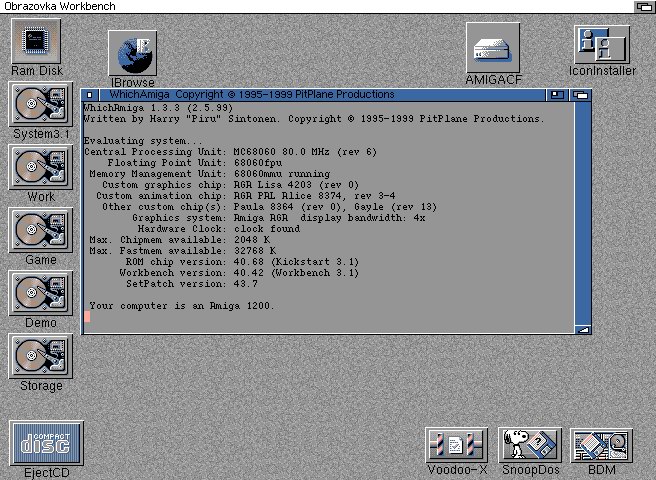The width and height of the screenshot is (656, 480).
Task: Click the 'Paula 8364' chip text
Action: coord(264,207)
